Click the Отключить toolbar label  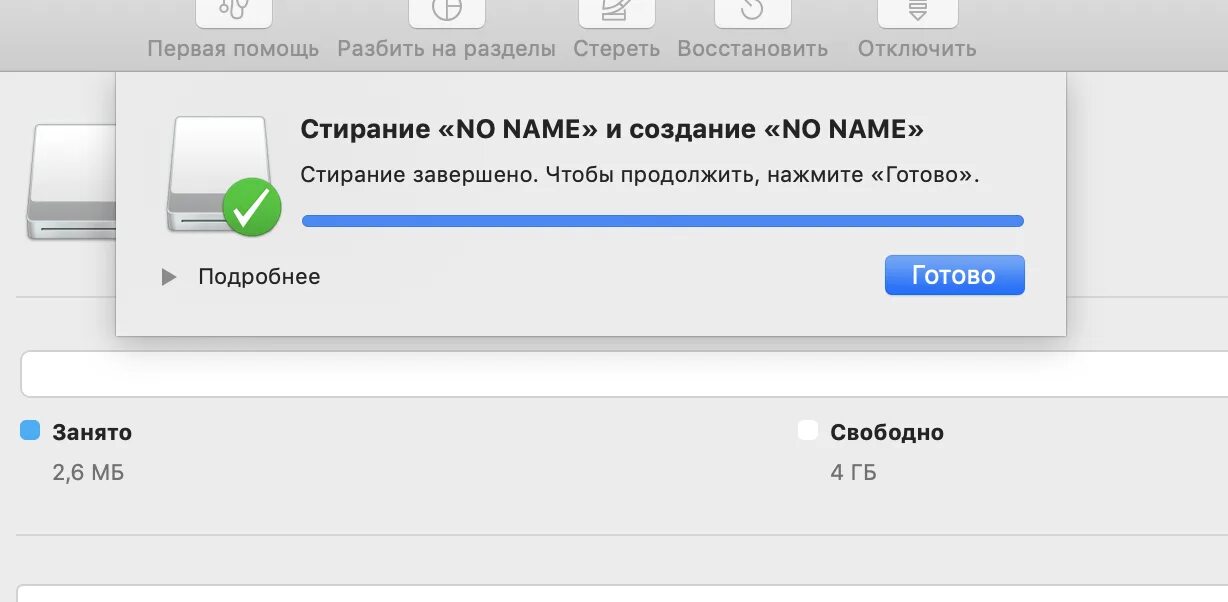(x=917, y=49)
